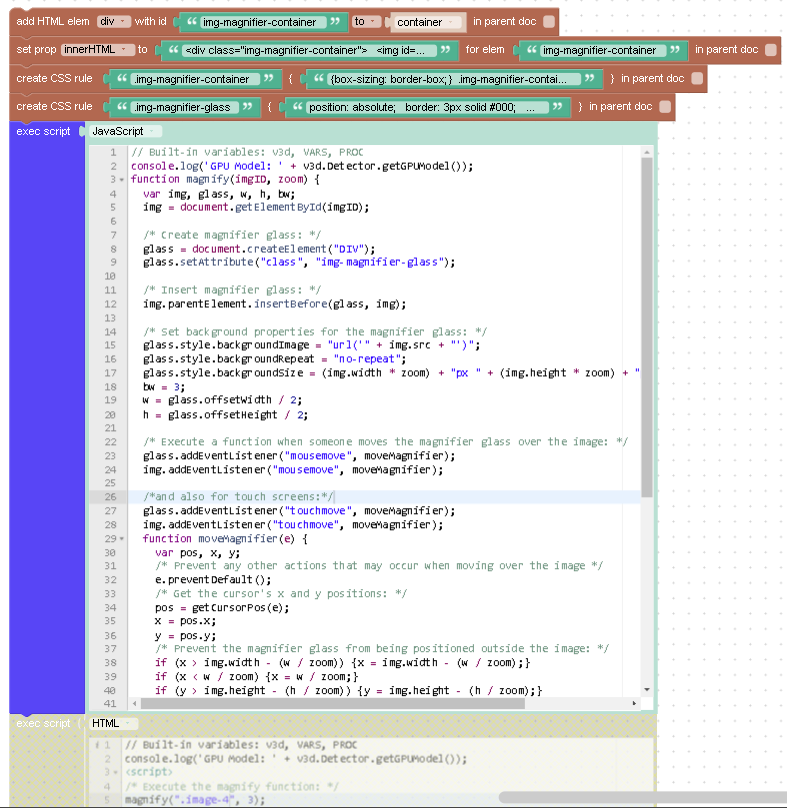Click the '/* Execute the magnify function: */' comment
Viewport: 787px width, 808px height.
point(231,787)
